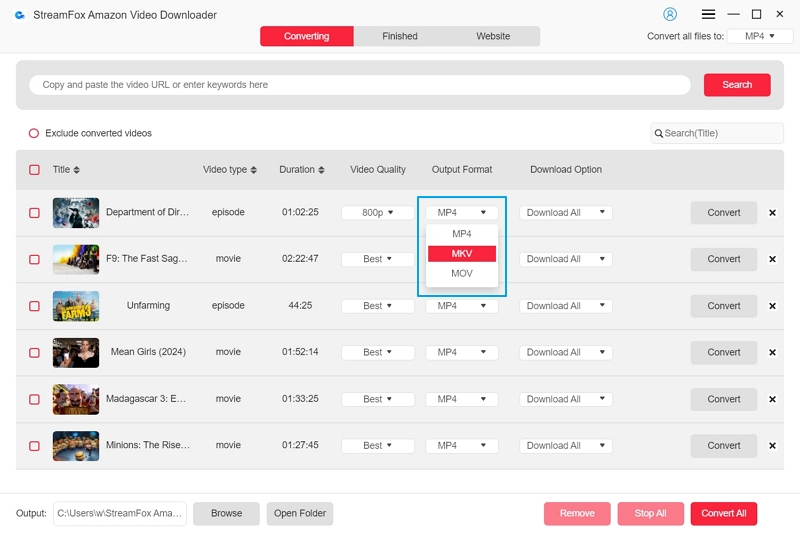This screenshot has width=800, height=533.
Task: Open Download All dropdown for Minions row
Action: [566, 446]
